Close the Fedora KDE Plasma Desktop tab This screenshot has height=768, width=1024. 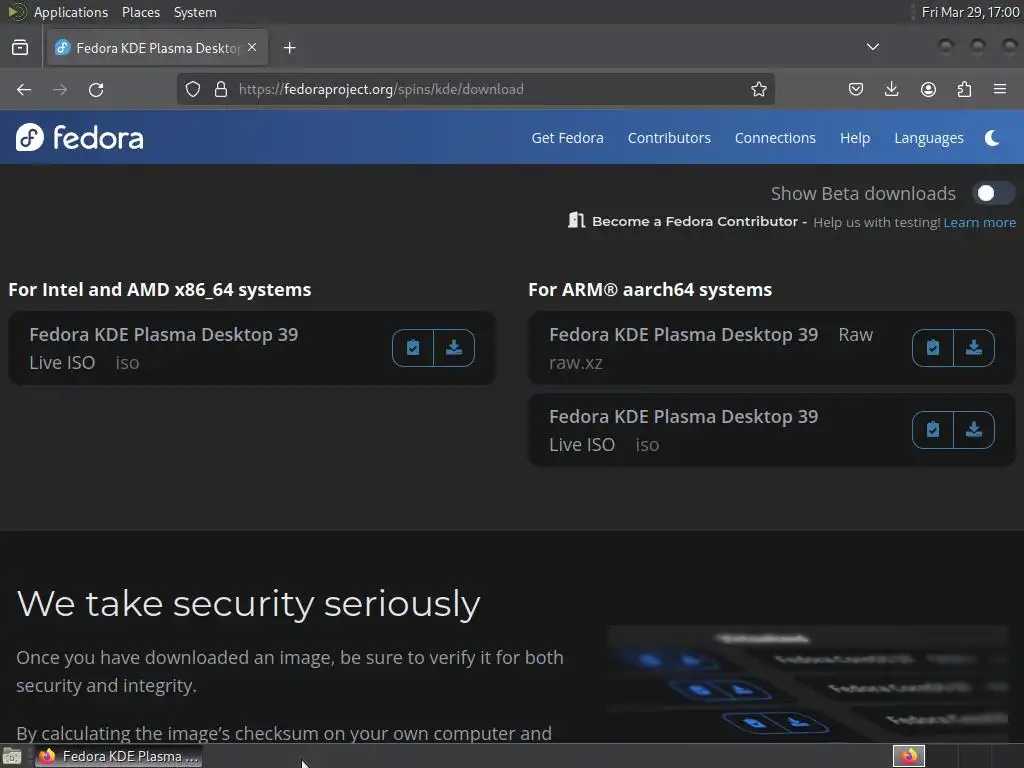tap(252, 47)
